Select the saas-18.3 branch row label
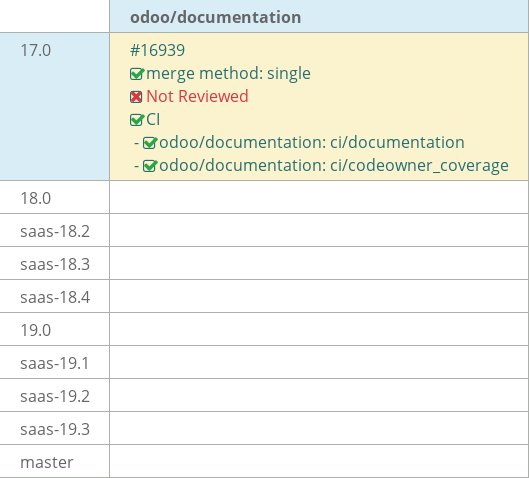529x478 pixels. (x=55, y=264)
